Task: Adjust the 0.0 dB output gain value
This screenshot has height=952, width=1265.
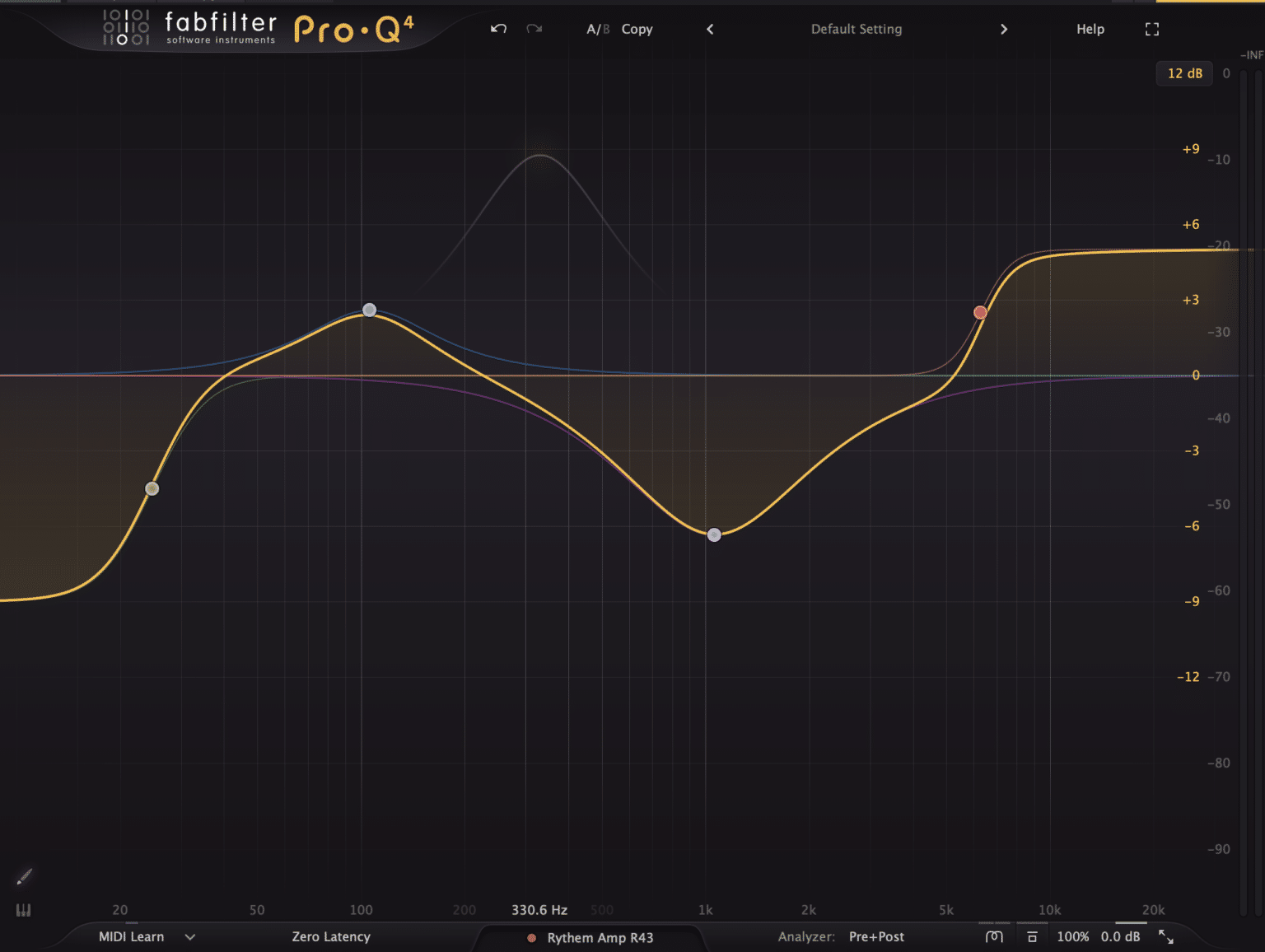Action: (1120, 936)
